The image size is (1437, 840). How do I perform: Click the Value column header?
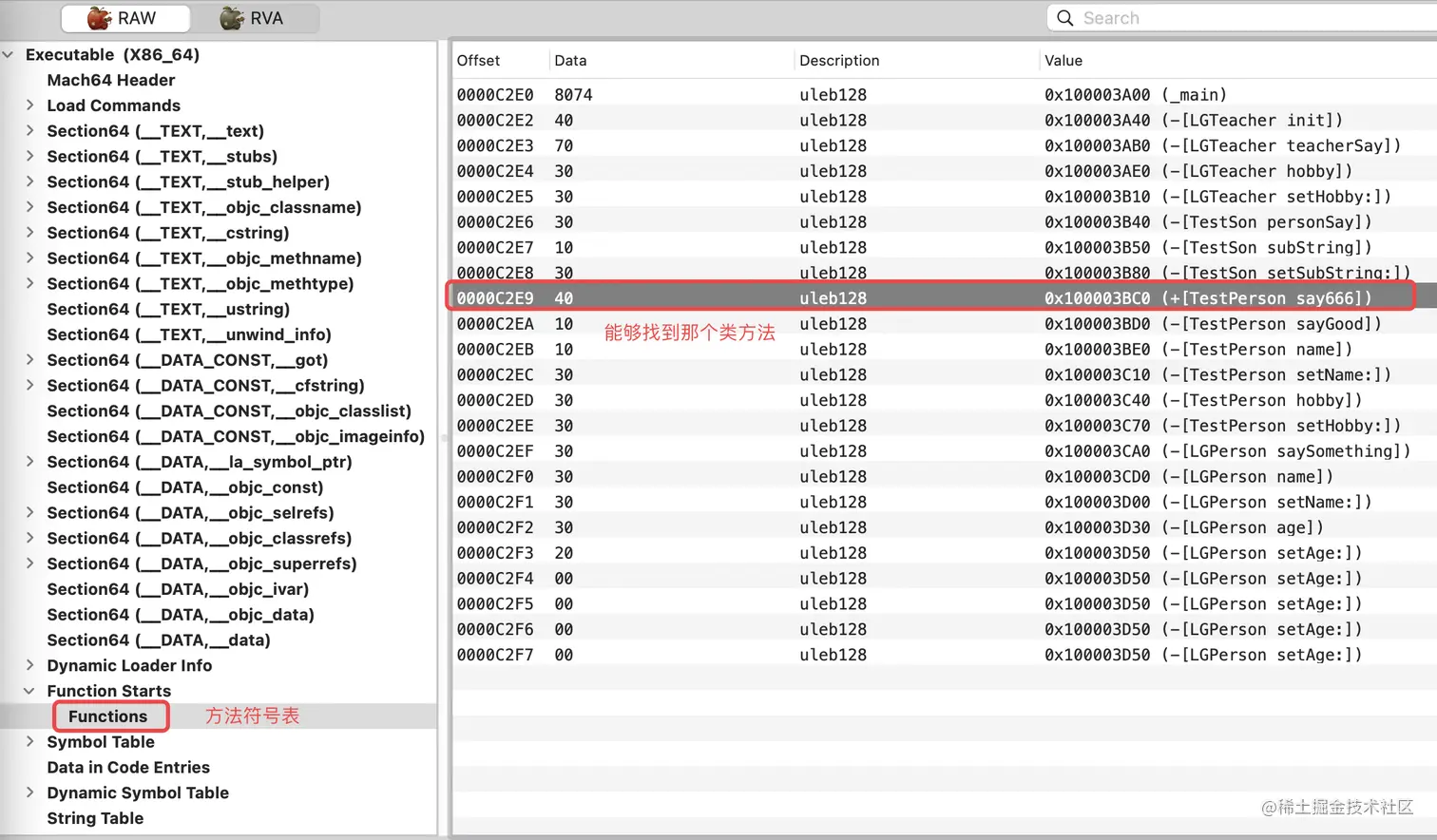tap(1063, 60)
